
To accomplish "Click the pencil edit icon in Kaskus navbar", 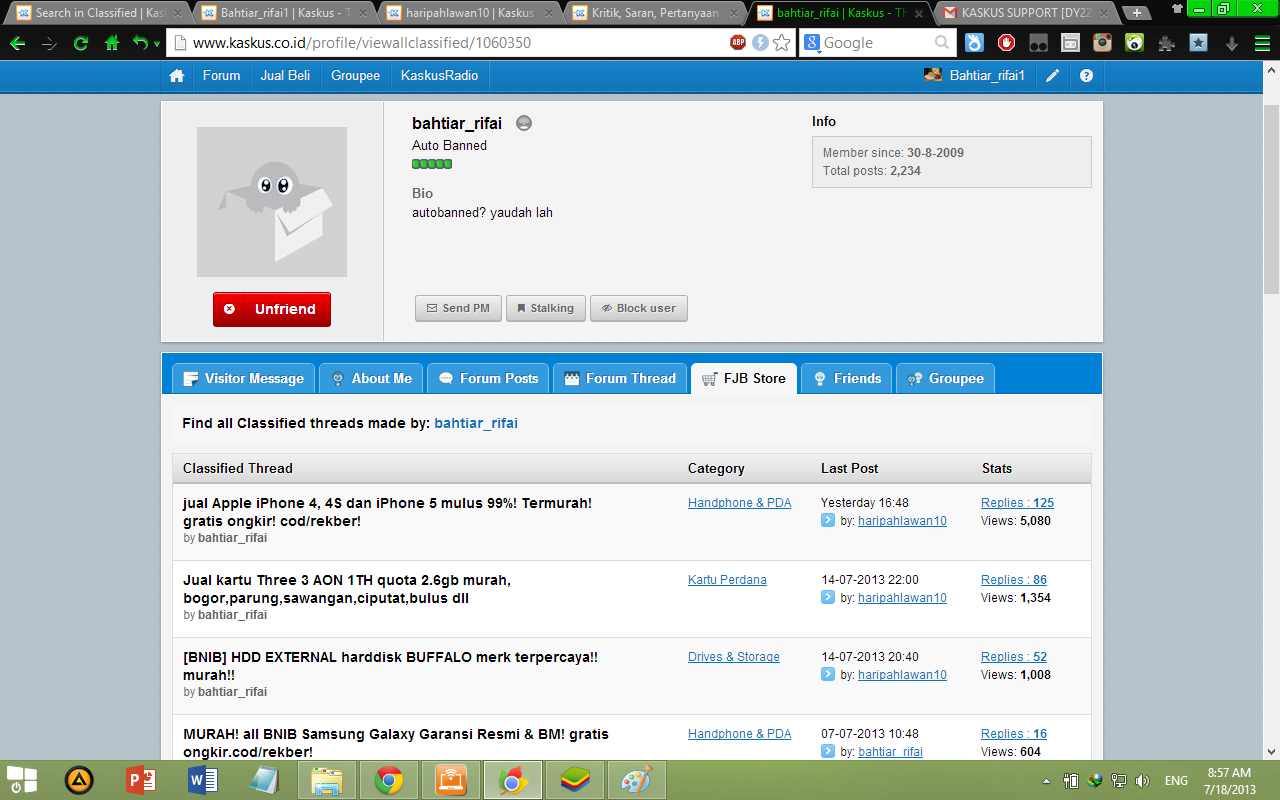I will click(1053, 76).
